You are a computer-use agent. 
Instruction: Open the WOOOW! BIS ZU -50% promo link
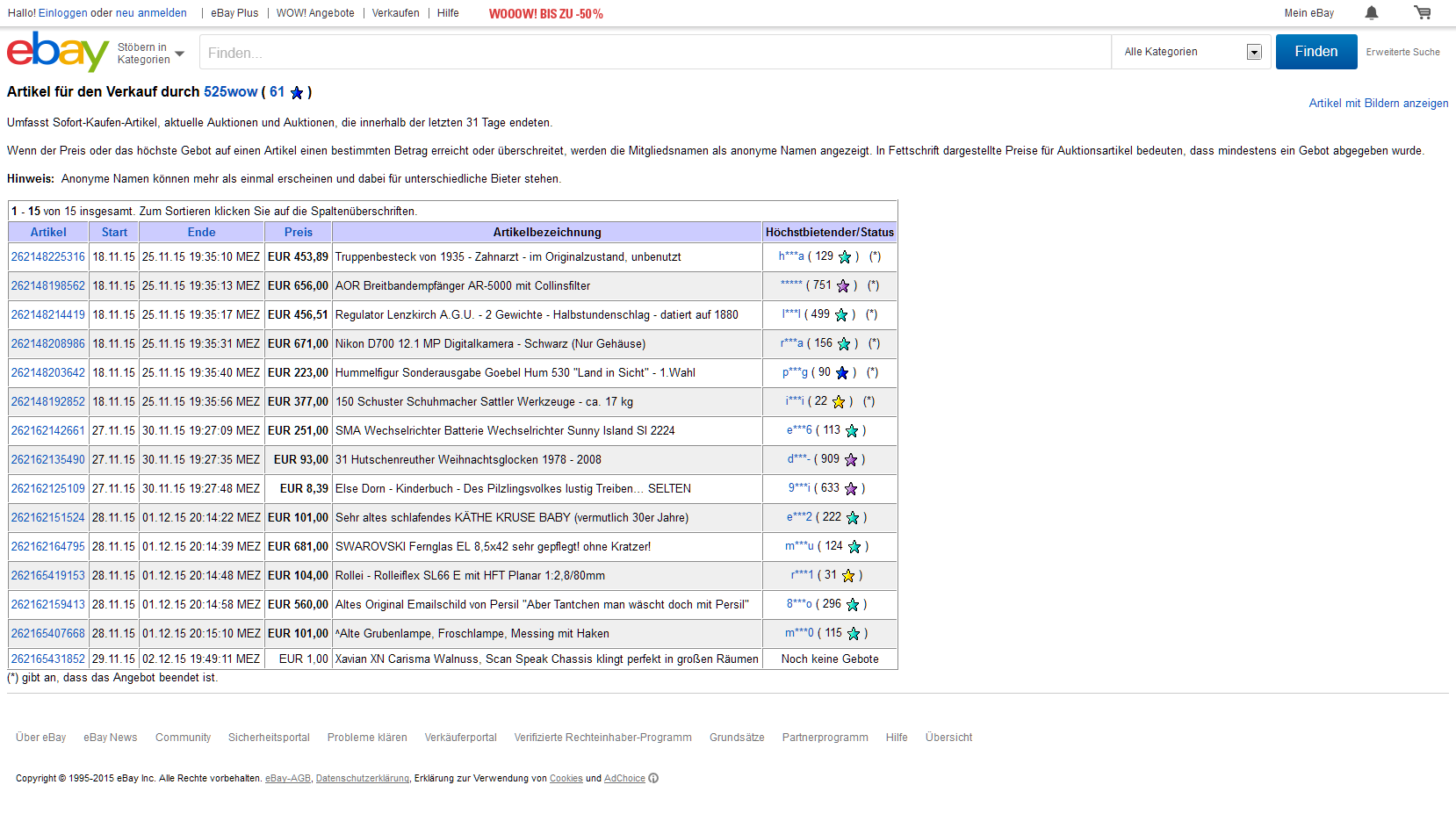coord(545,14)
